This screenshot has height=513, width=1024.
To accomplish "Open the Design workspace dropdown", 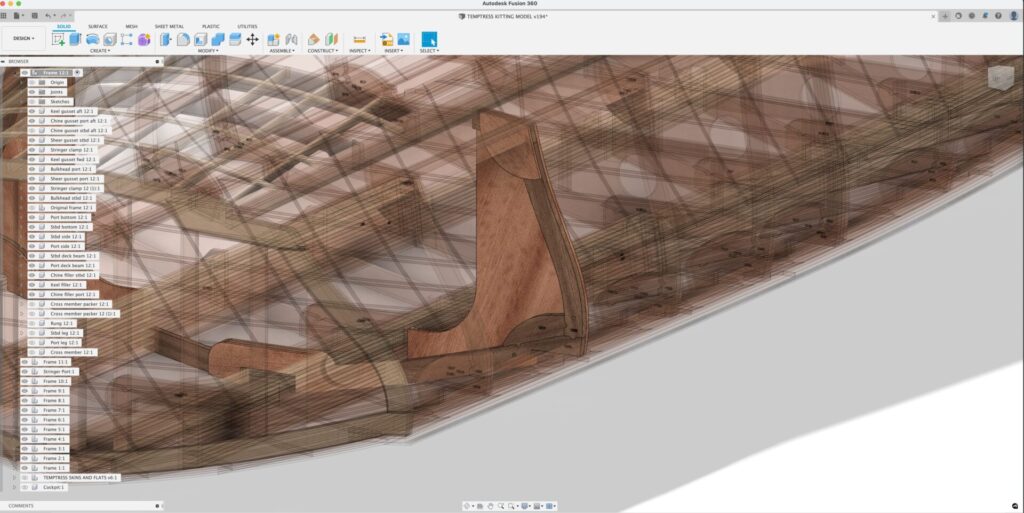I will pos(23,39).
